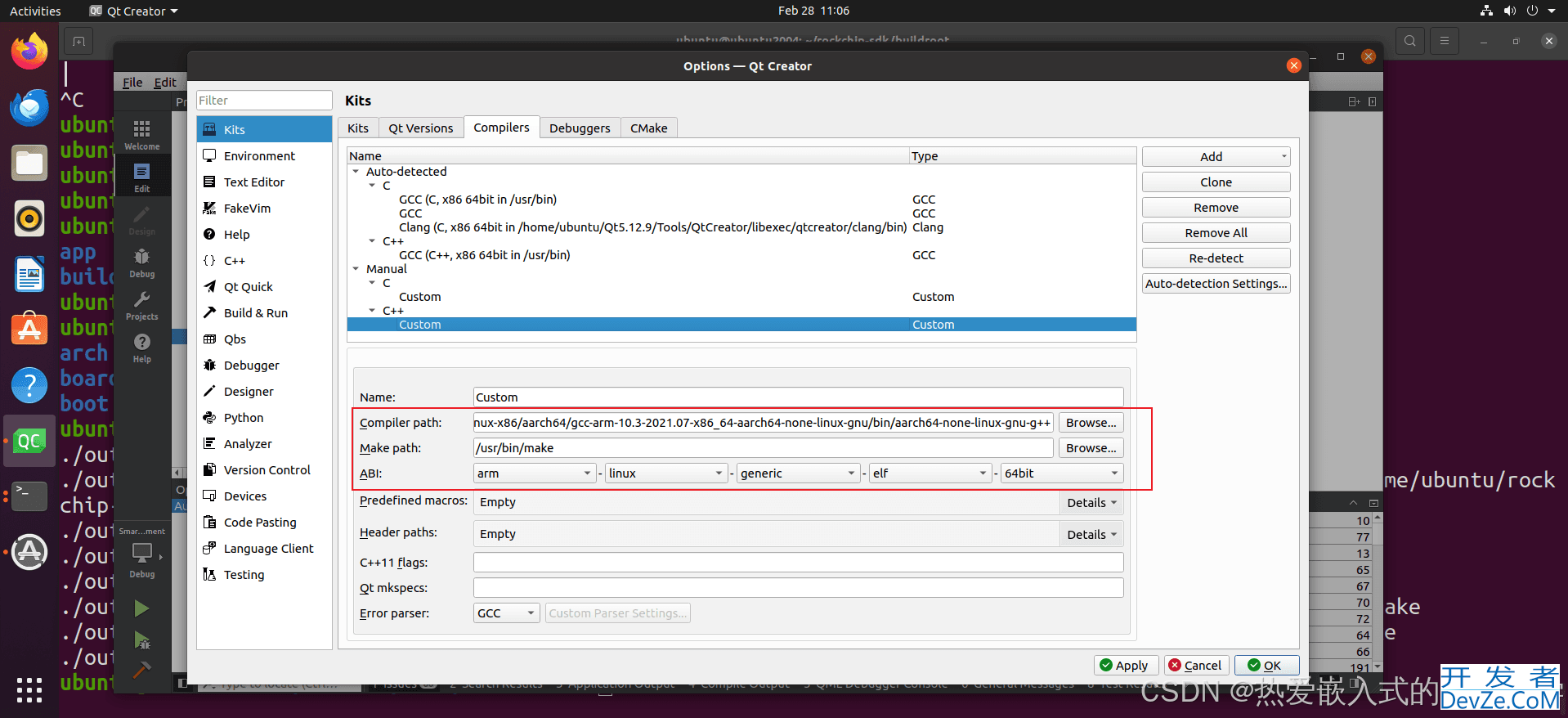Open the Language Client settings category

coord(264,548)
